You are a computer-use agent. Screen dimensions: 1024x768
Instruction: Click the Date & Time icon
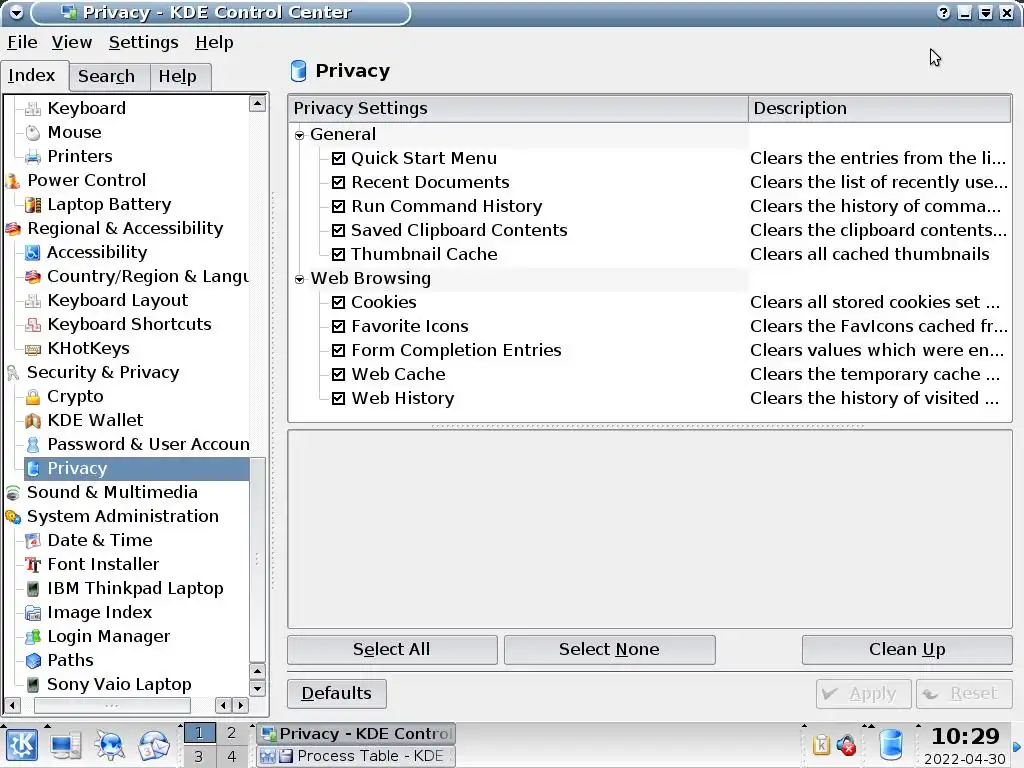33,541
